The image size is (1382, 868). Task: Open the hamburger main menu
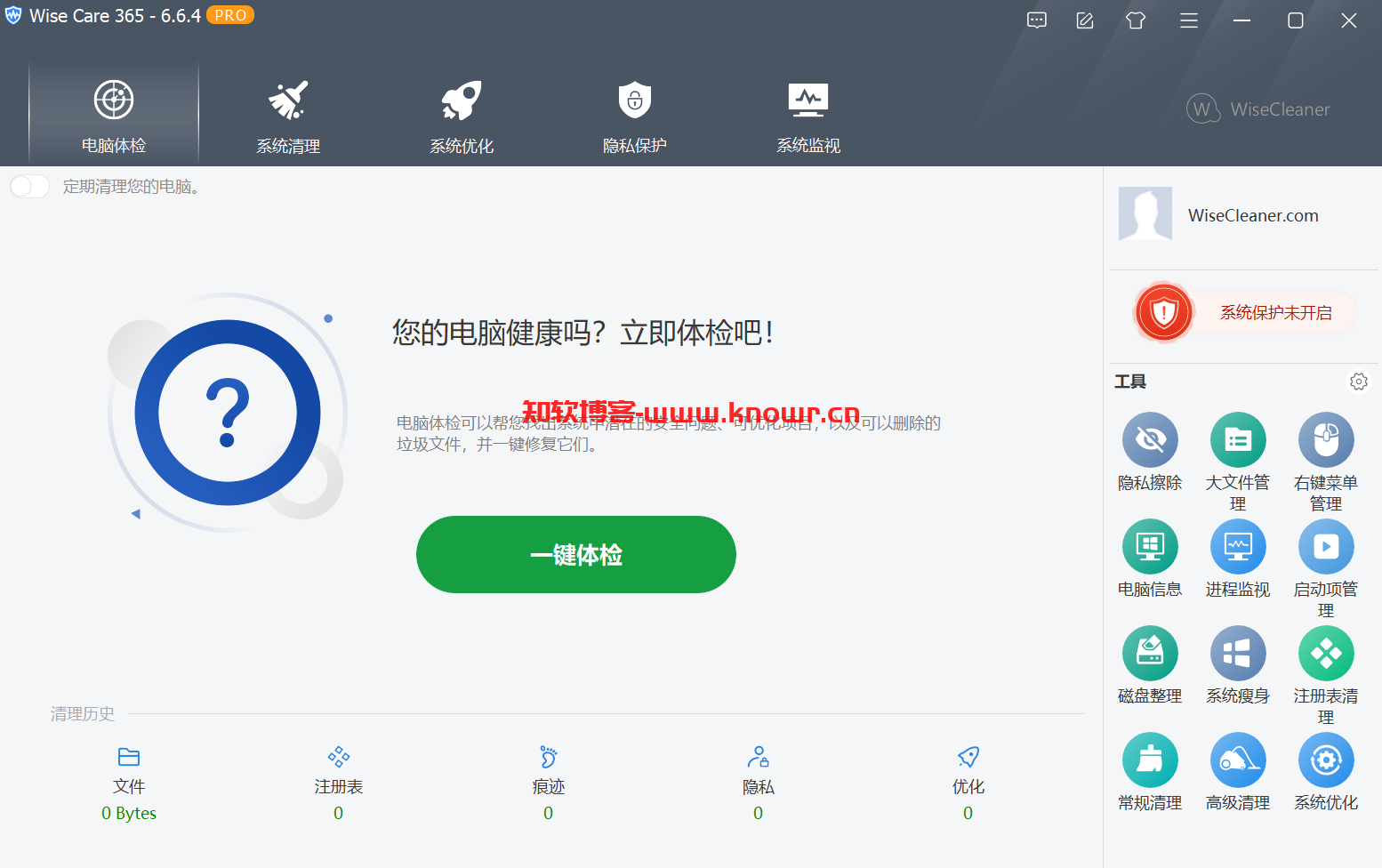(1189, 20)
